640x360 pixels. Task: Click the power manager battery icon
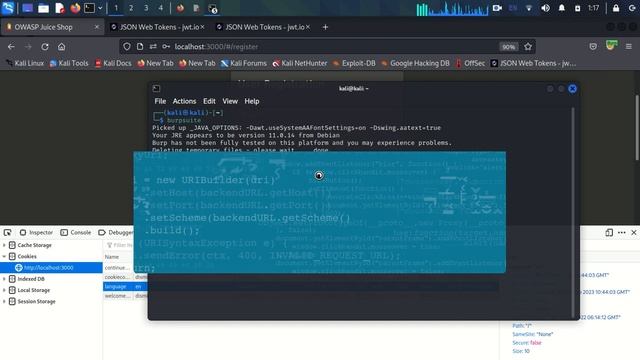[577, 8]
